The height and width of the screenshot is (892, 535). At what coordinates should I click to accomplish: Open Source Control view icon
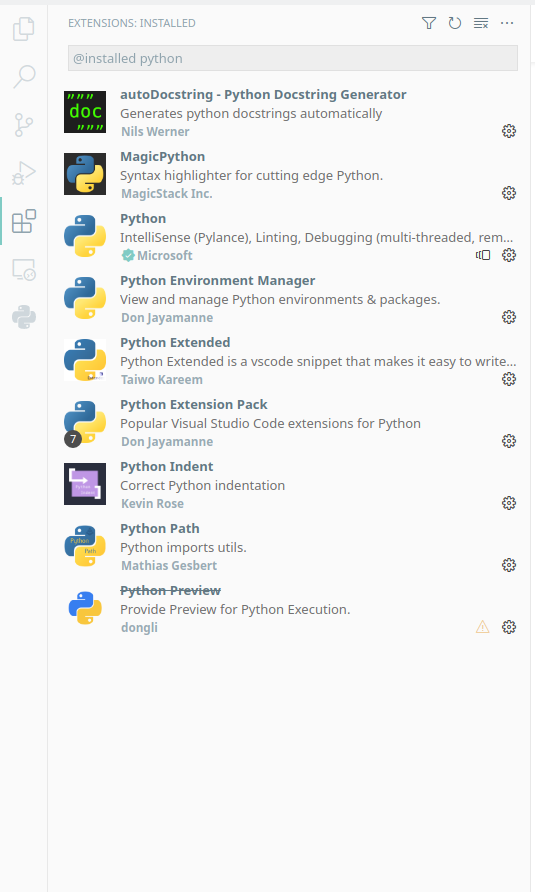pyautogui.click(x=23, y=125)
